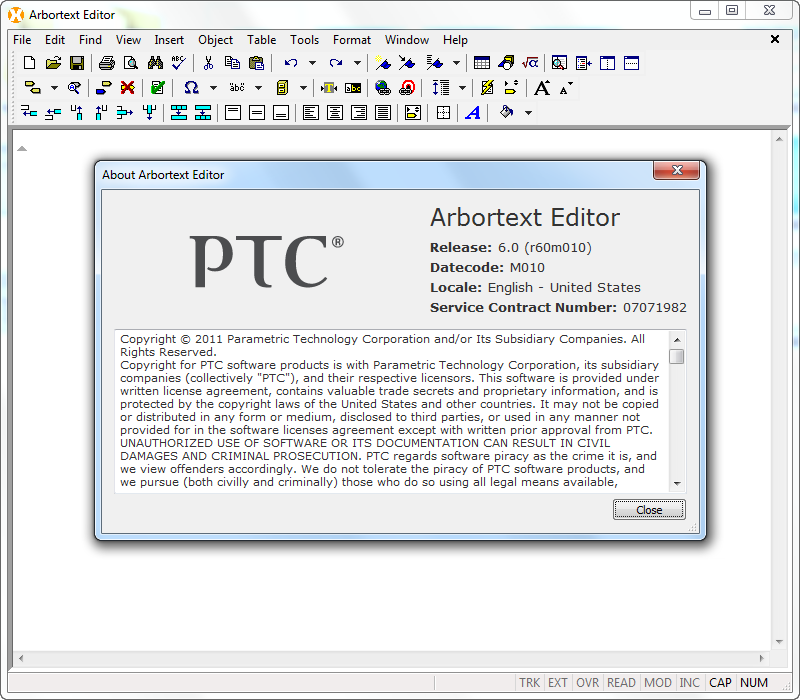
Task: Click the cell borders dotted grid icon
Action: tap(443, 112)
